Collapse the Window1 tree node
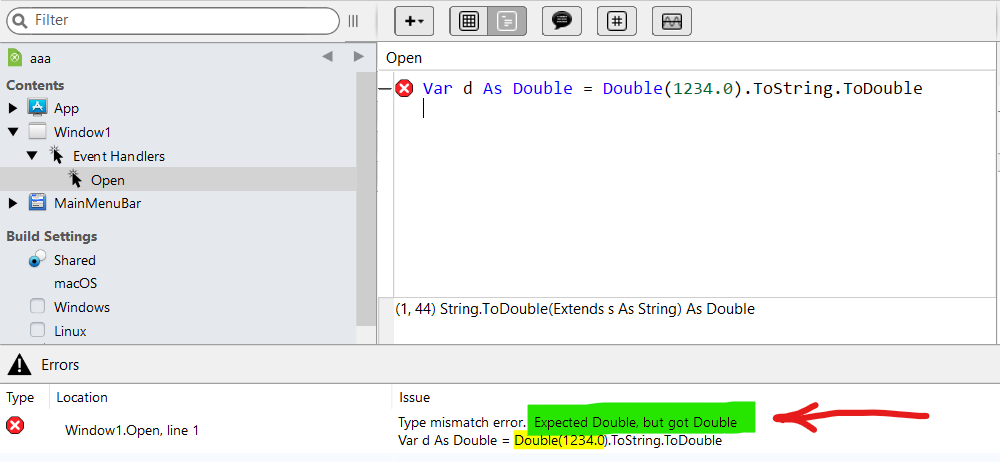Screen dimensions: 1000x462 click(13, 132)
